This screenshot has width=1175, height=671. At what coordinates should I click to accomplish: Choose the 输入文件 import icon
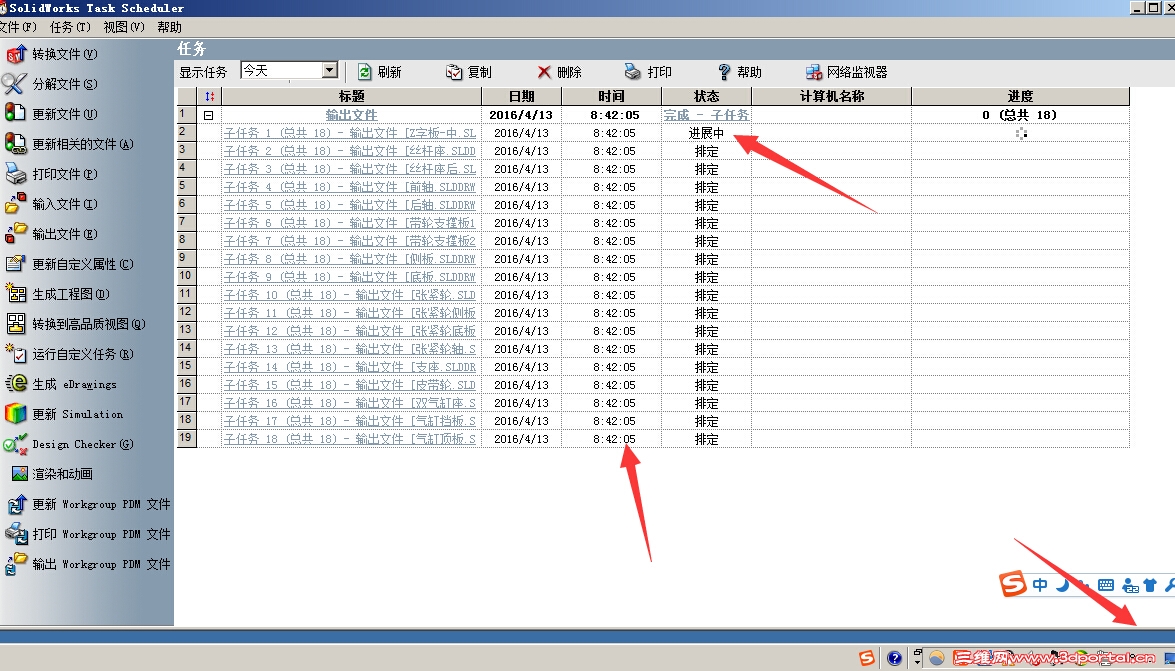pos(15,203)
